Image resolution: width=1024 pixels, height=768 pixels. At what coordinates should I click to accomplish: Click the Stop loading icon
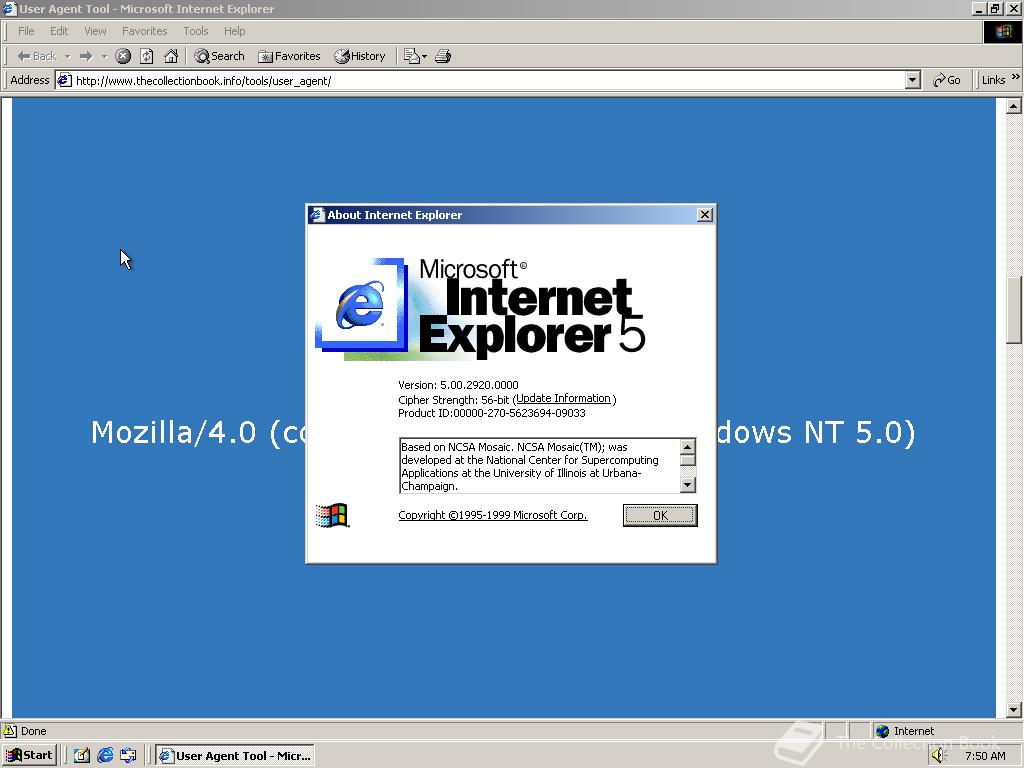point(123,56)
